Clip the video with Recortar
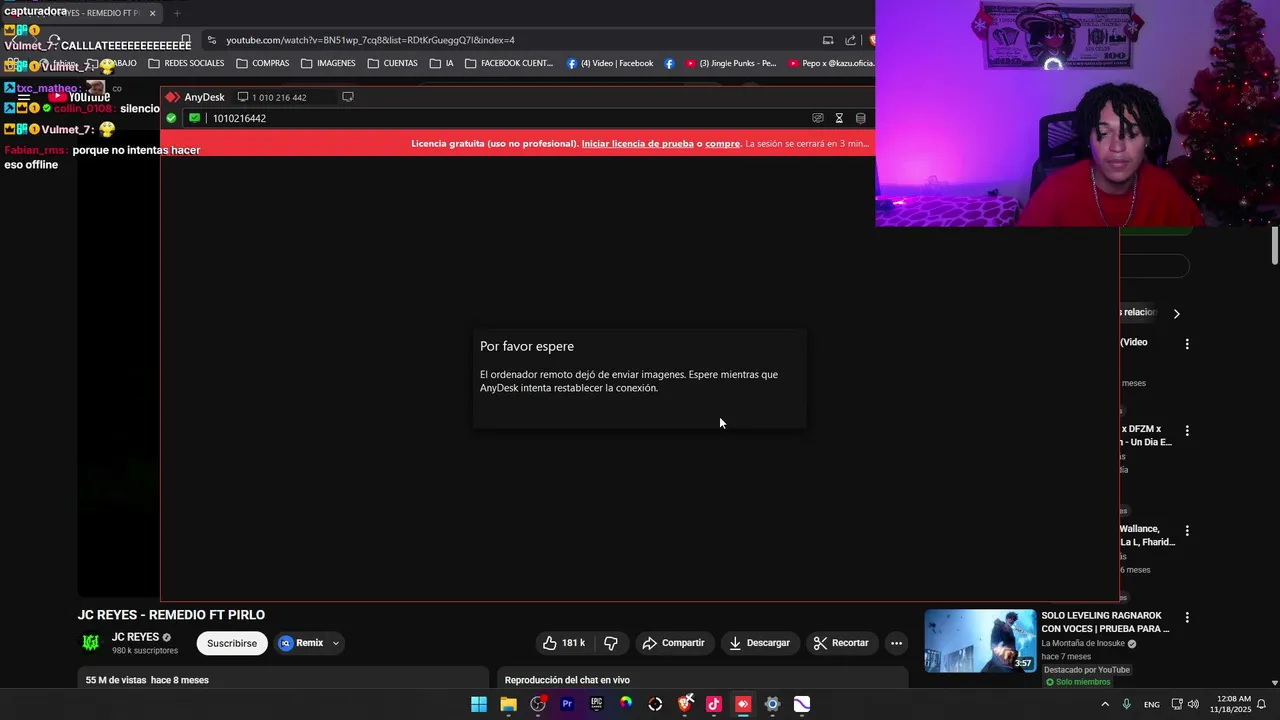Screen dimensions: 1280x720 (840, 643)
